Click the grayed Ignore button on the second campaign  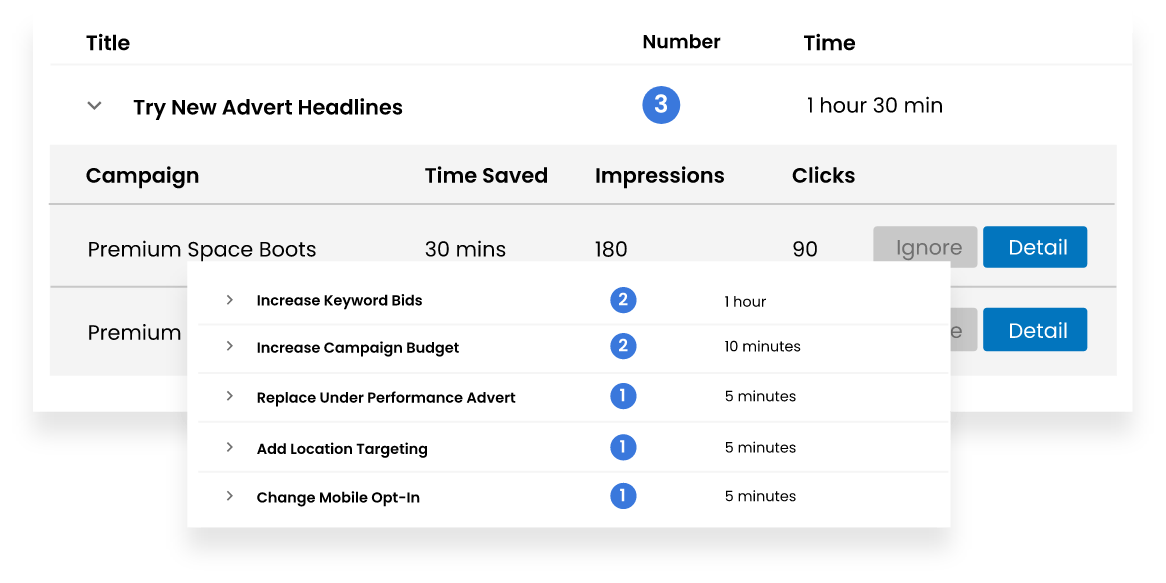pos(950,329)
